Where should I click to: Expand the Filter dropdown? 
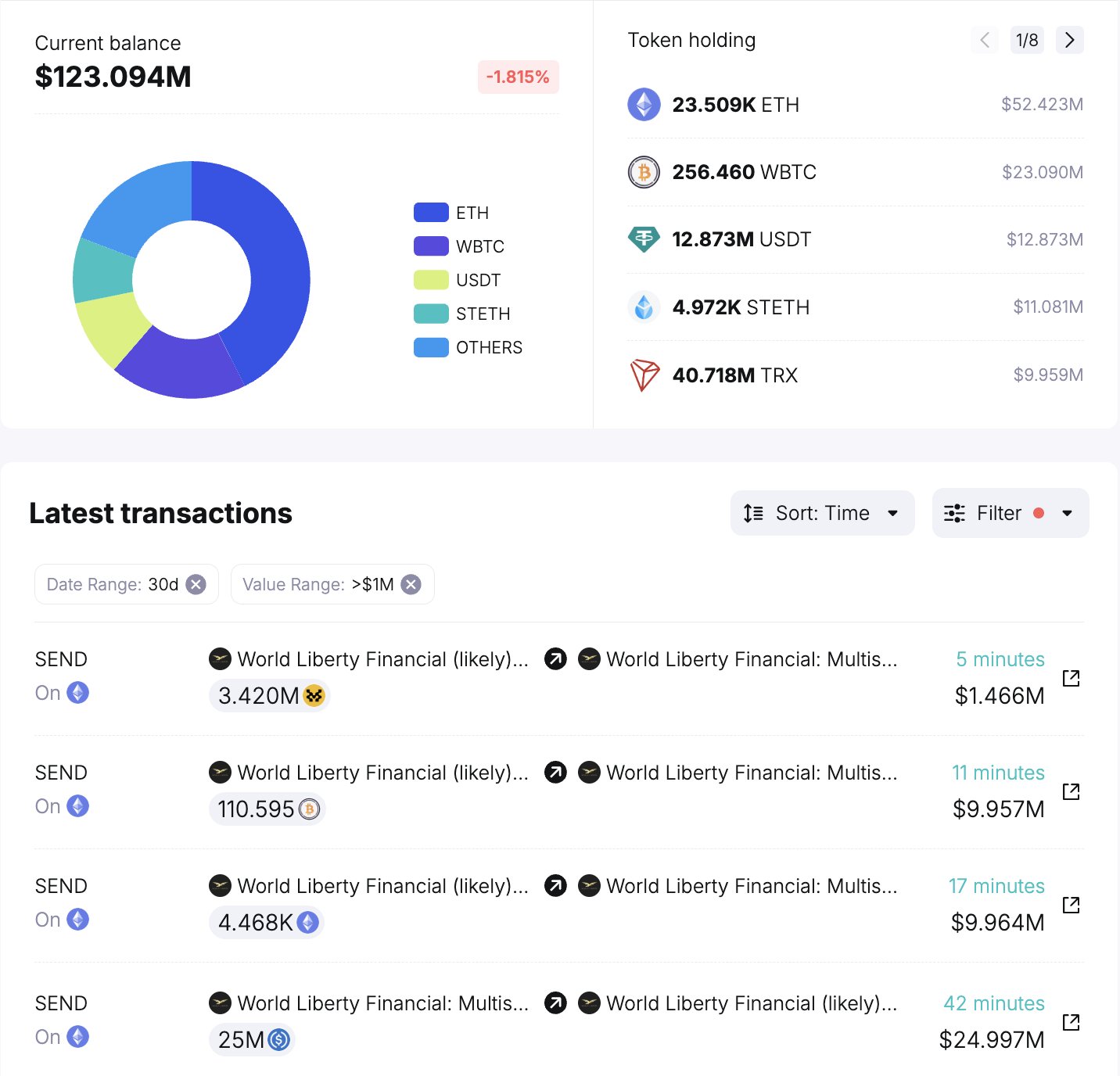(x=1010, y=513)
